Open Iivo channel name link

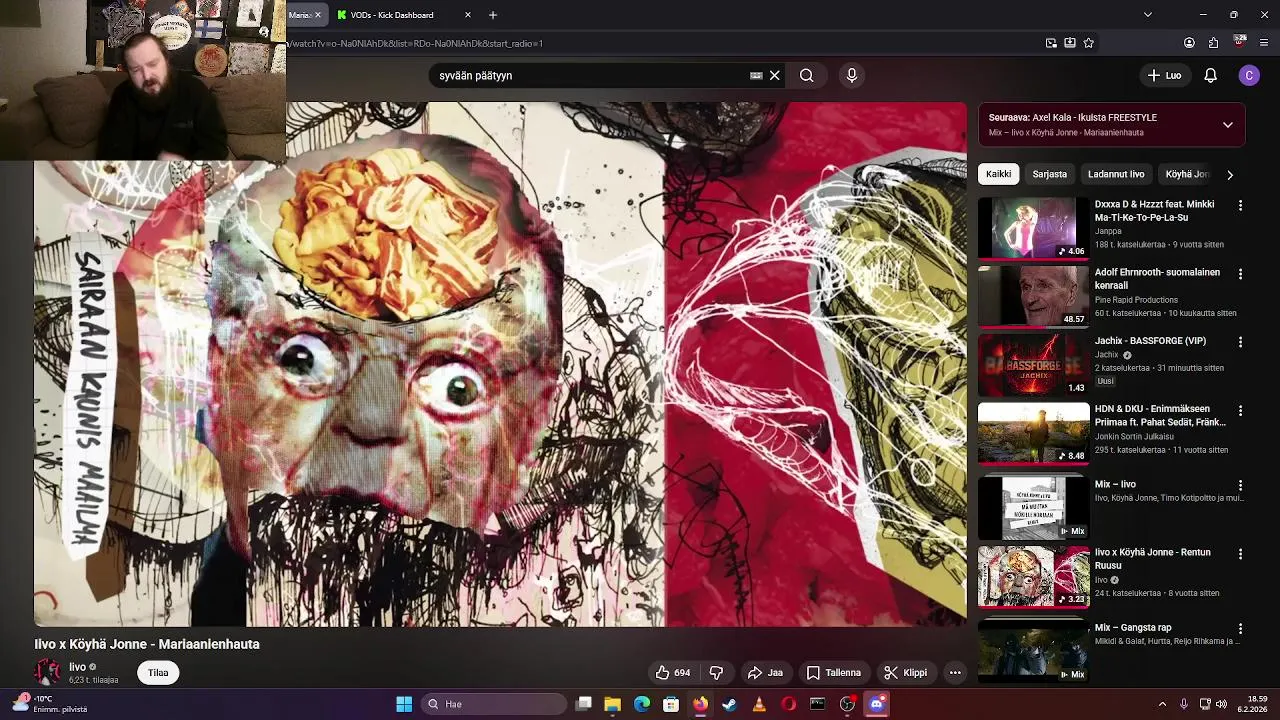[77, 667]
